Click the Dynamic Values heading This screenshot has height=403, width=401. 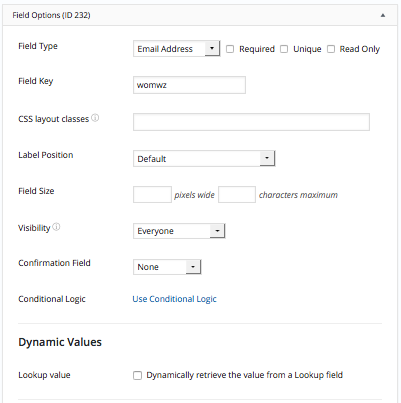click(60, 342)
